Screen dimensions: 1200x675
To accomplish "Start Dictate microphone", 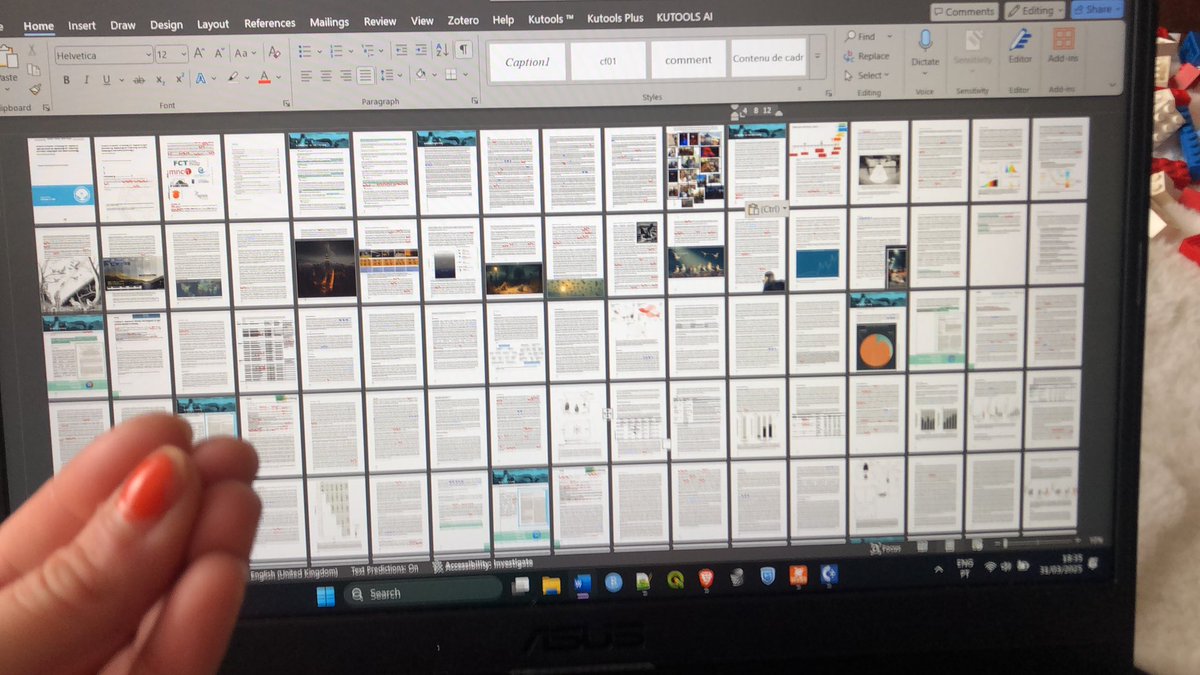I will (925, 47).
